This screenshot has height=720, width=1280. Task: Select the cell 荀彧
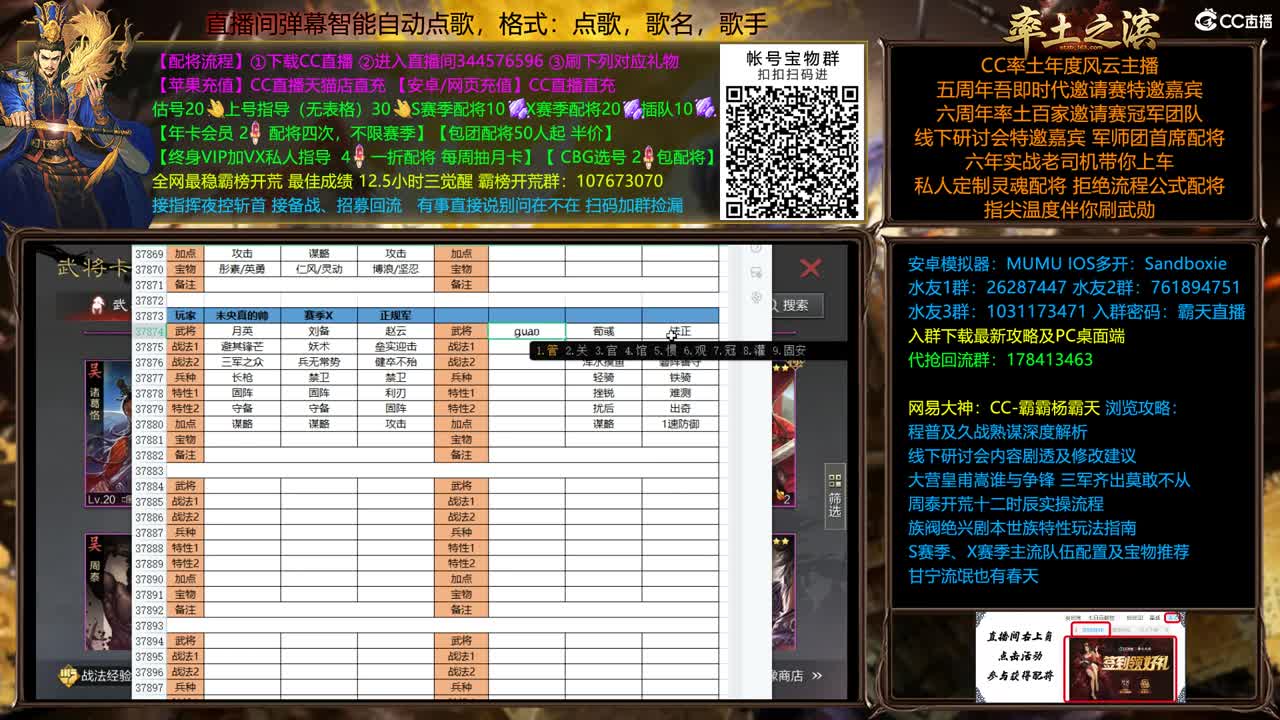pos(604,331)
